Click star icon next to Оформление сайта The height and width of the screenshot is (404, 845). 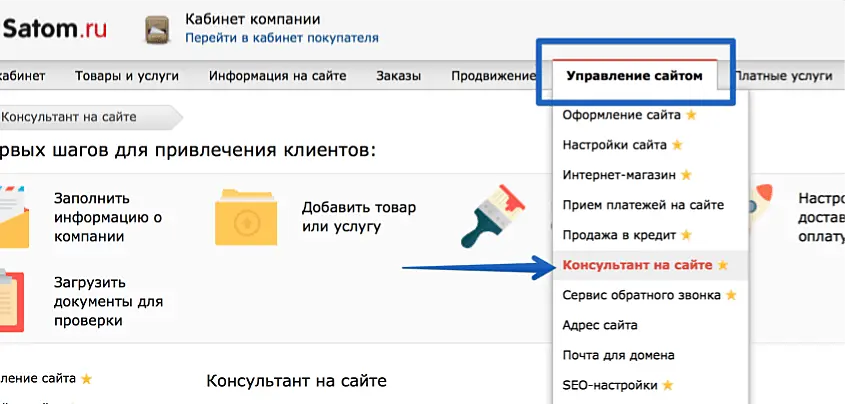pos(691,115)
